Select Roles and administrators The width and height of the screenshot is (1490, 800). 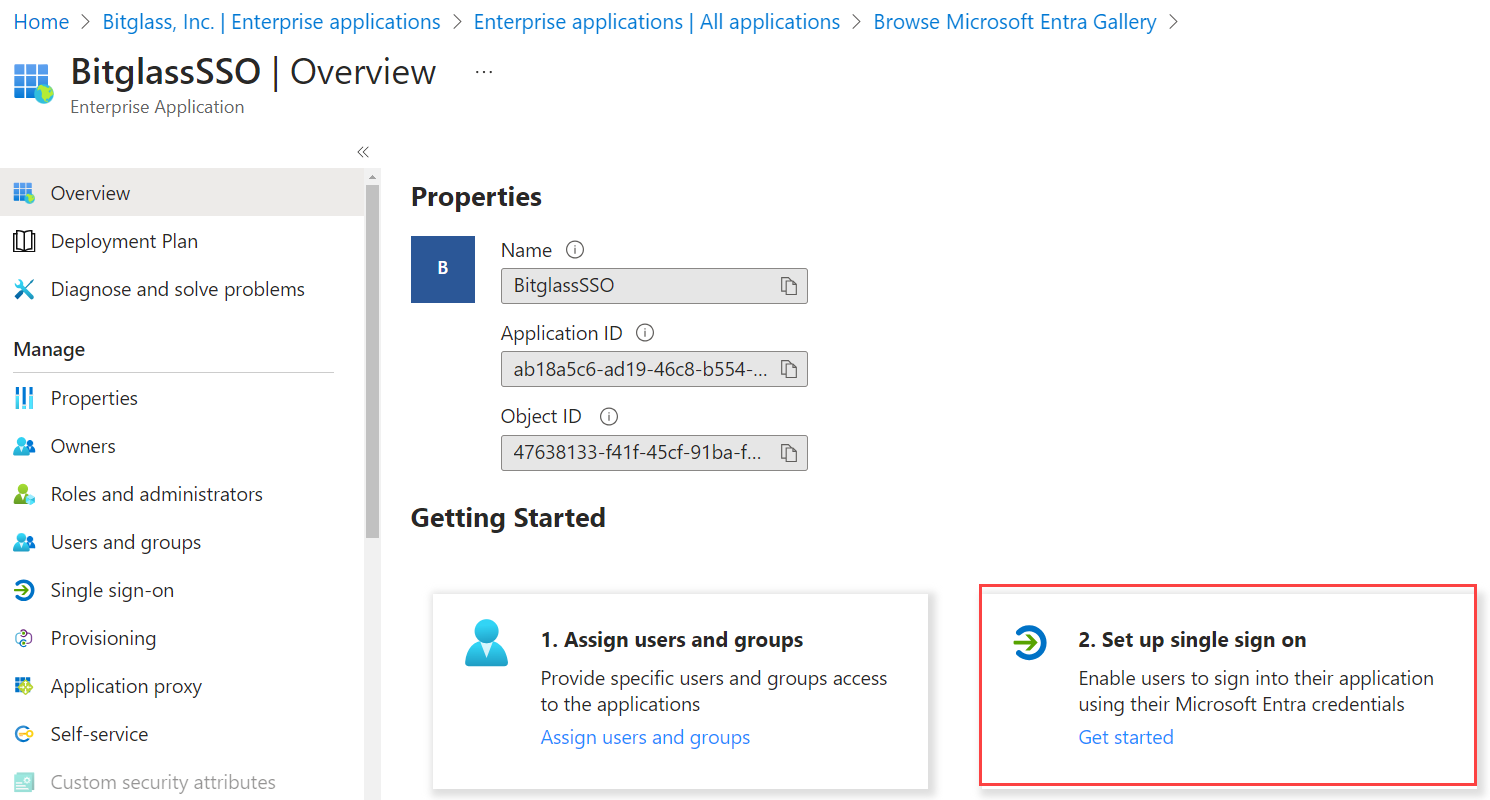point(156,493)
